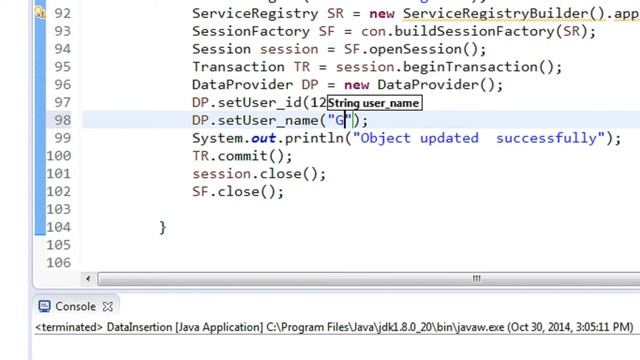The image size is (640, 360).
Task: Click line number 104 in the gutter
Action: click(x=59, y=227)
